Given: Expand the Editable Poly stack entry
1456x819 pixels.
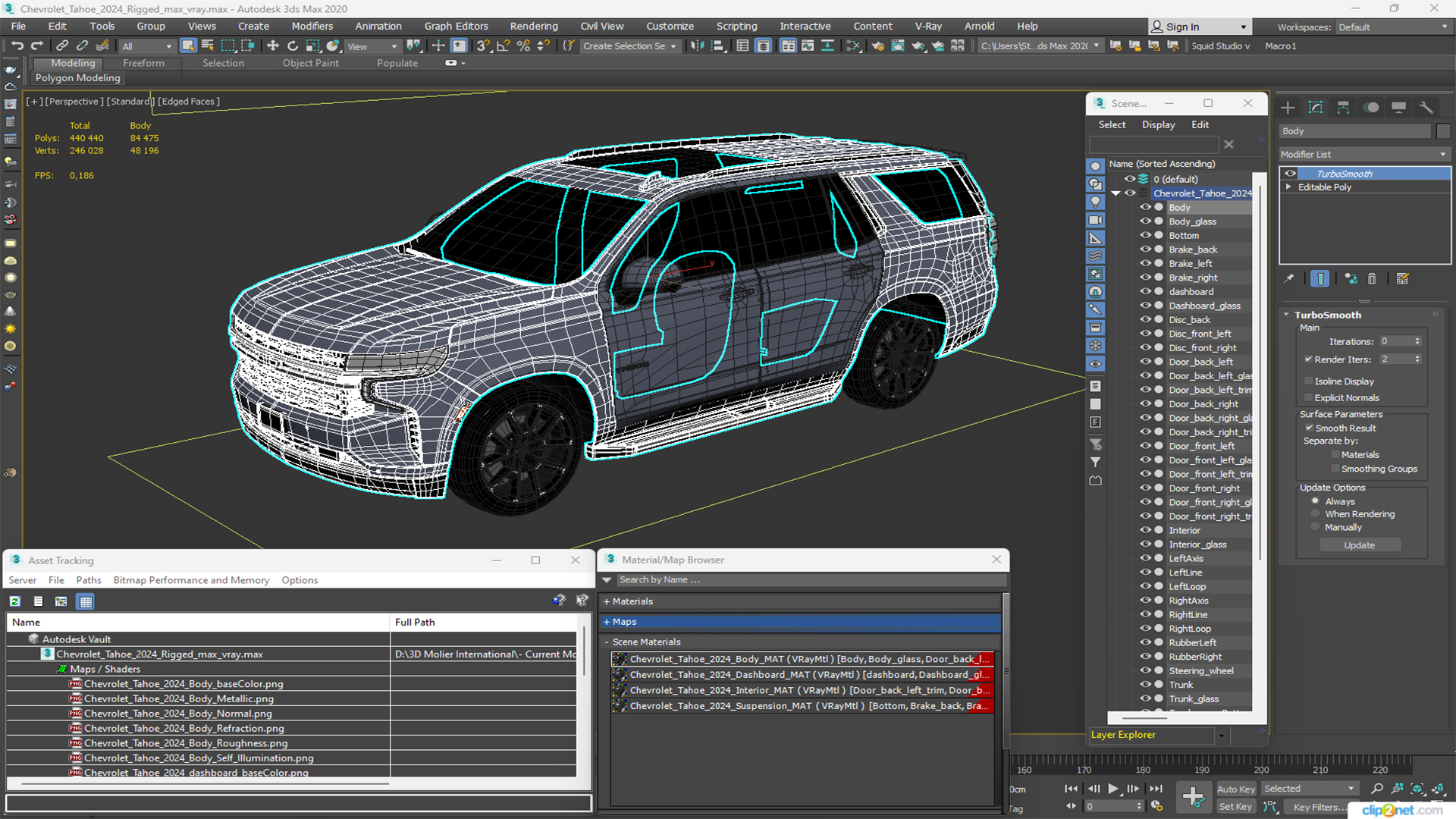Looking at the screenshot, I should click(1288, 187).
